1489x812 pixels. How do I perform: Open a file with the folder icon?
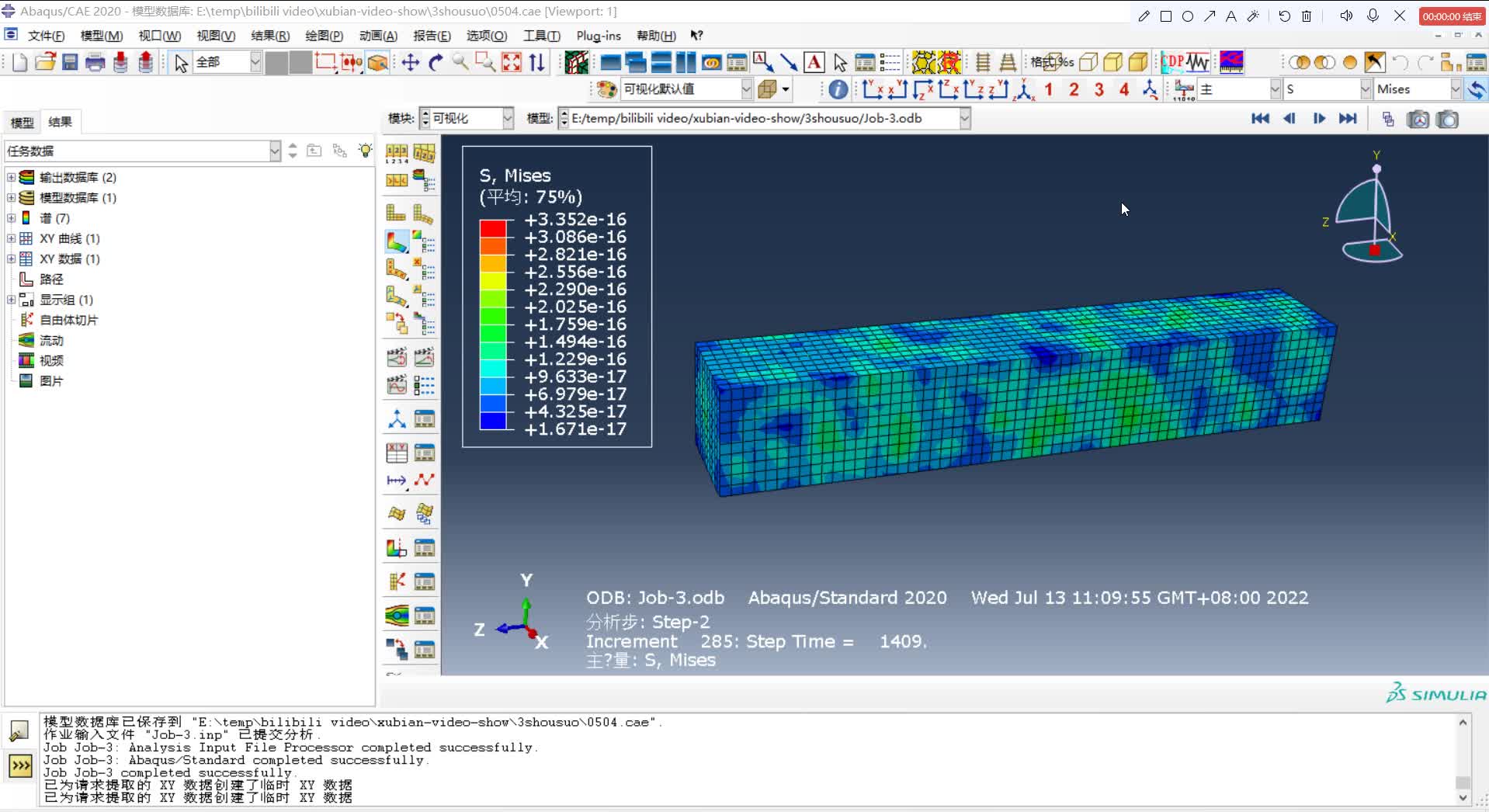tap(45, 62)
